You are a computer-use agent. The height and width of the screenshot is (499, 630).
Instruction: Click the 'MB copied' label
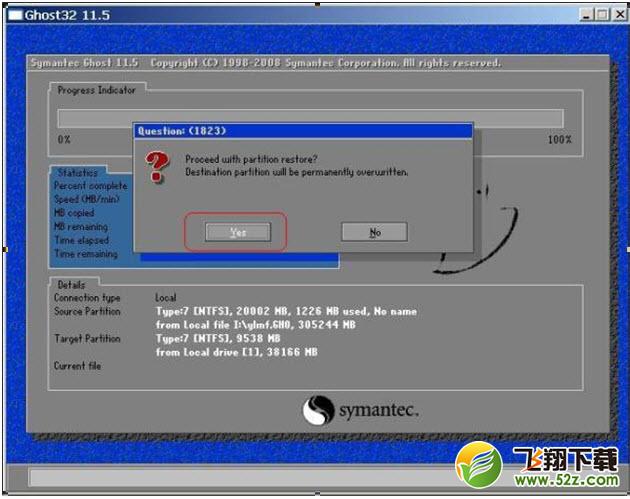[74, 213]
